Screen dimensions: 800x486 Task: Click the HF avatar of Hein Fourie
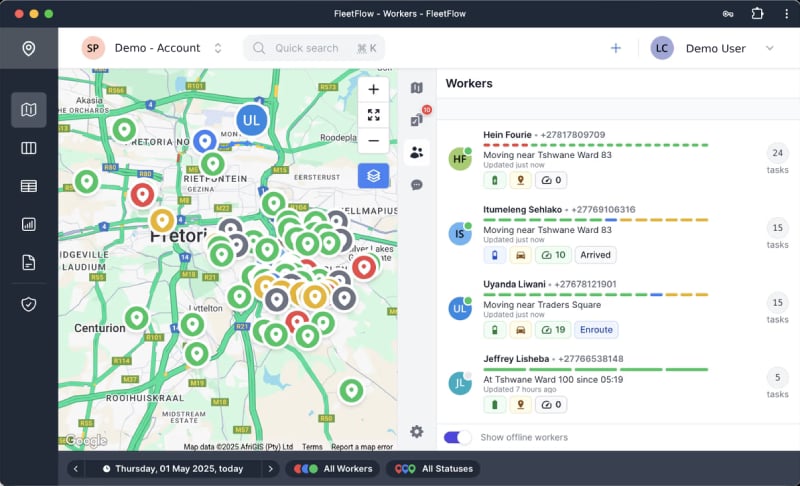pyautogui.click(x=460, y=159)
